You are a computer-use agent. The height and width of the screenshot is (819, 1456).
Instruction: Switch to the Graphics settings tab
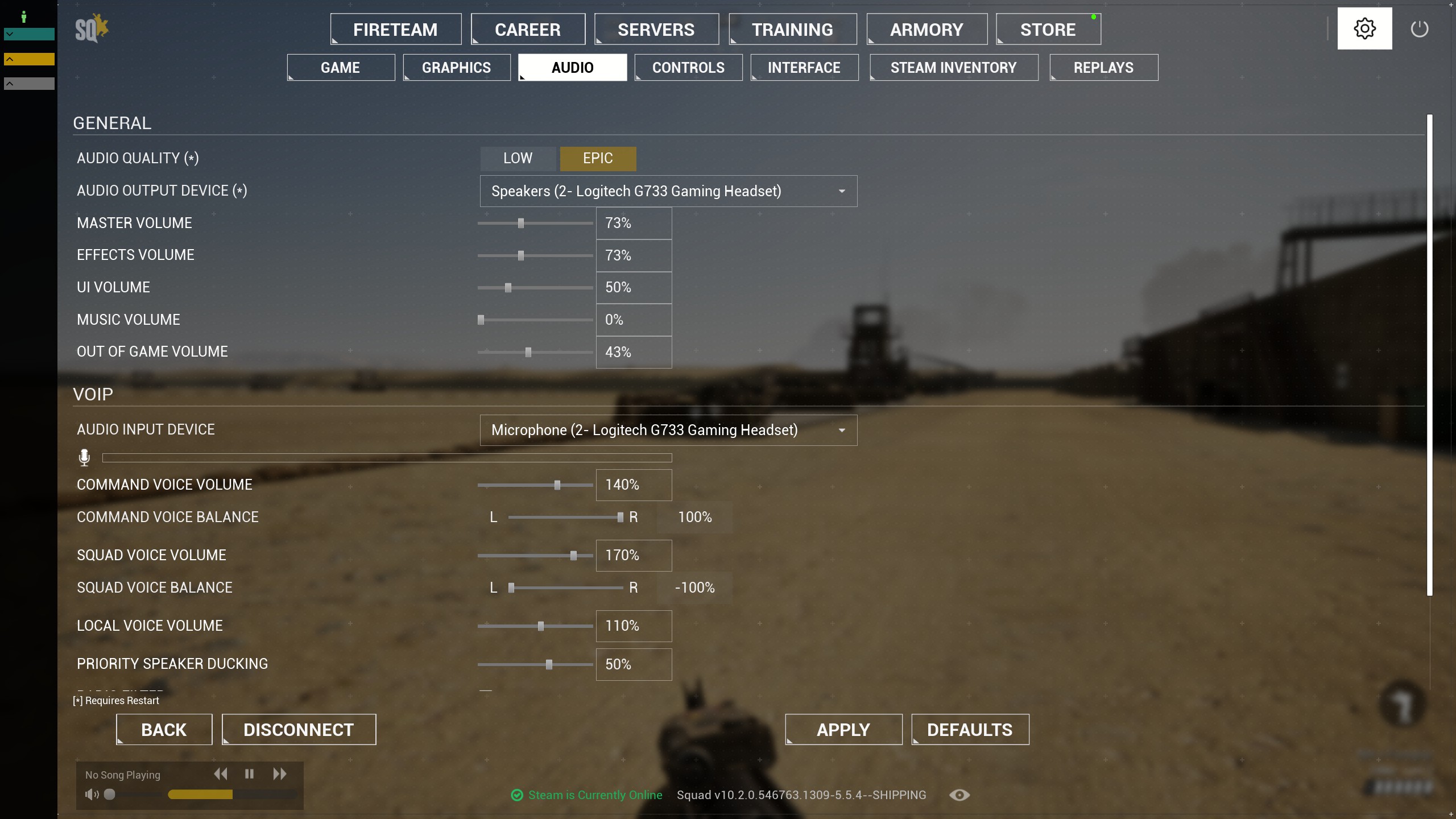[x=457, y=68]
